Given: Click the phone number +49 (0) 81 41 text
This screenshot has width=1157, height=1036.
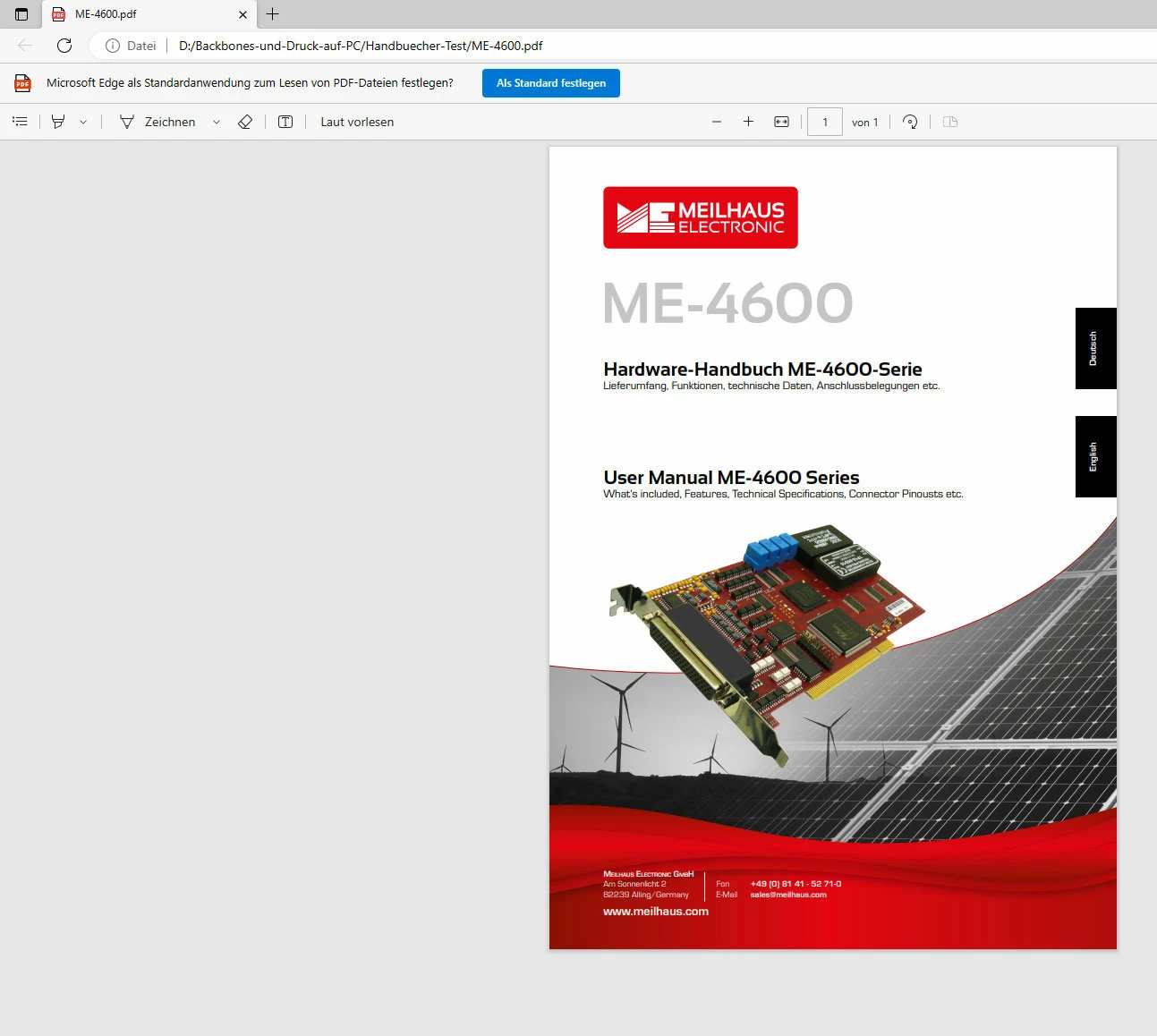Looking at the screenshot, I should (795, 884).
